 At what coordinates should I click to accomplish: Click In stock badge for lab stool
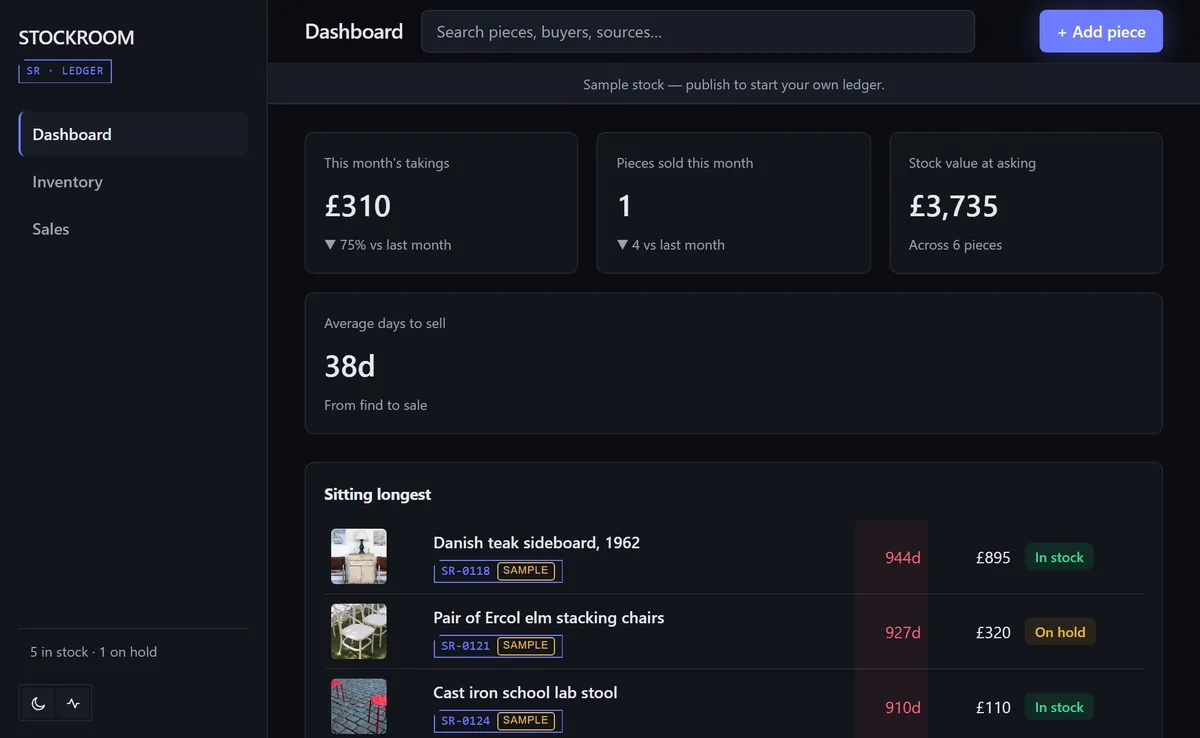1059,707
